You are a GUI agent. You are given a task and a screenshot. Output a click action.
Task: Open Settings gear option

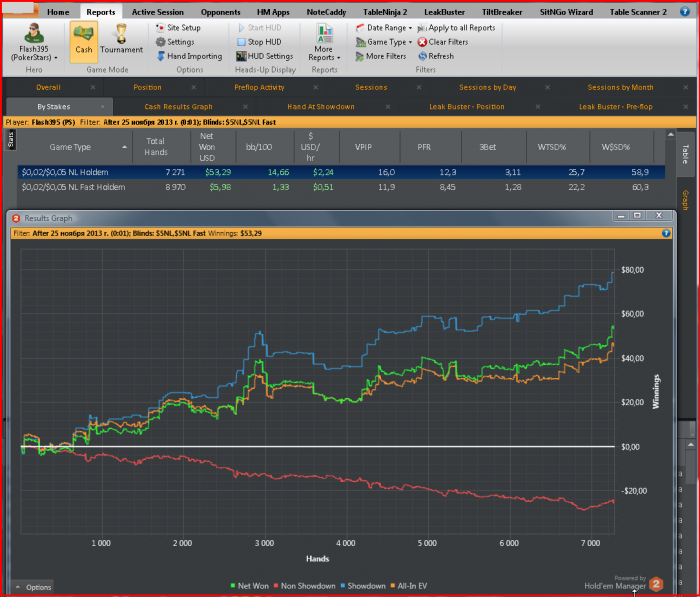click(x=175, y=42)
